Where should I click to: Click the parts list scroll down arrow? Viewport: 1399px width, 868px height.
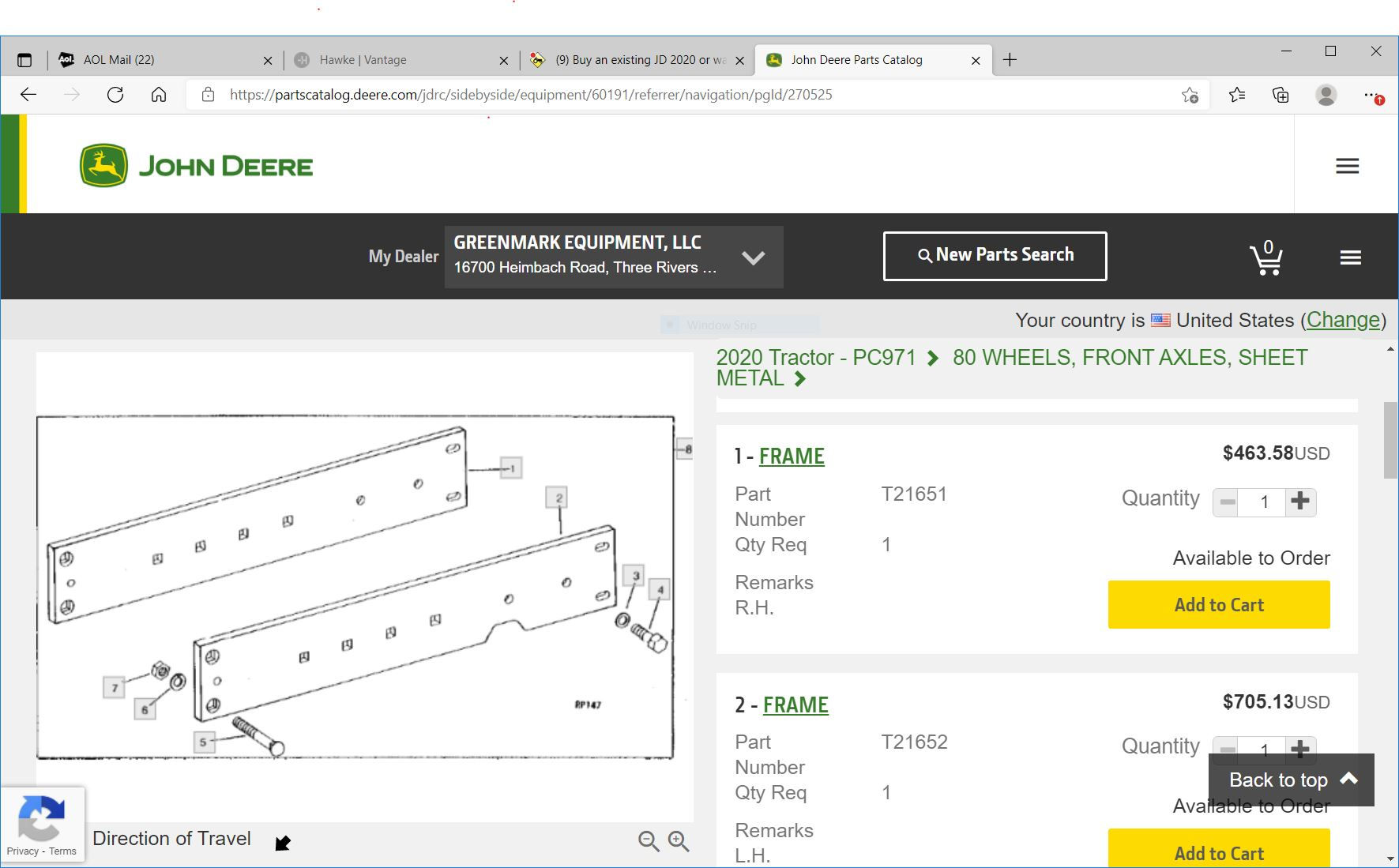(x=1390, y=859)
